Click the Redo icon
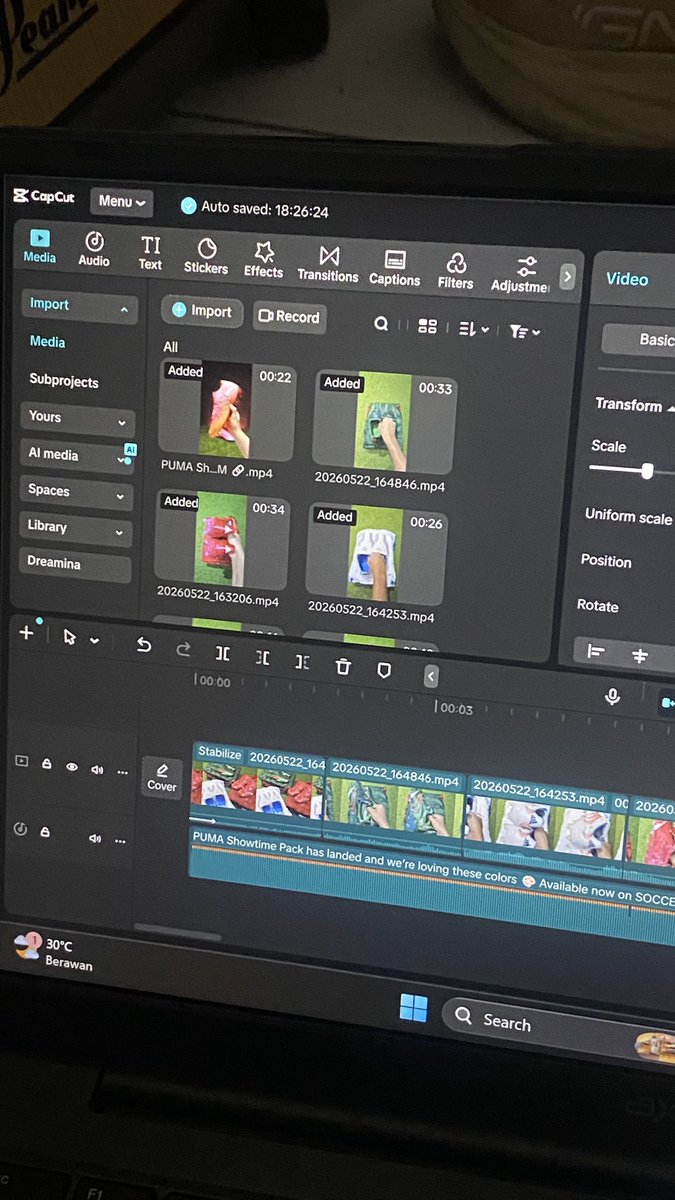The width and height of the screenshot is (675, 1200). point(183,650)
